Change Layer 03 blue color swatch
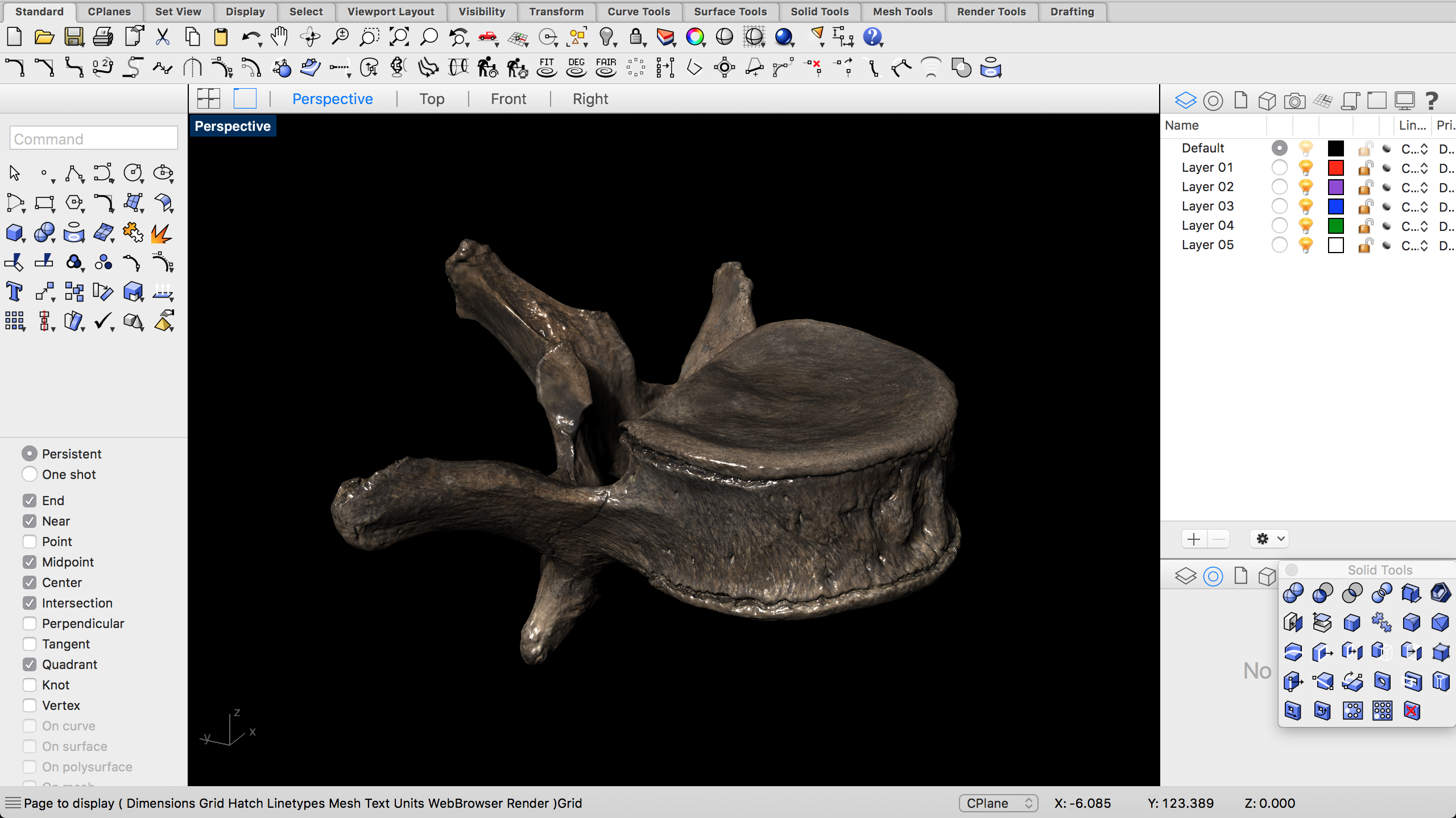1456x818 pixels. [1335, 206]
